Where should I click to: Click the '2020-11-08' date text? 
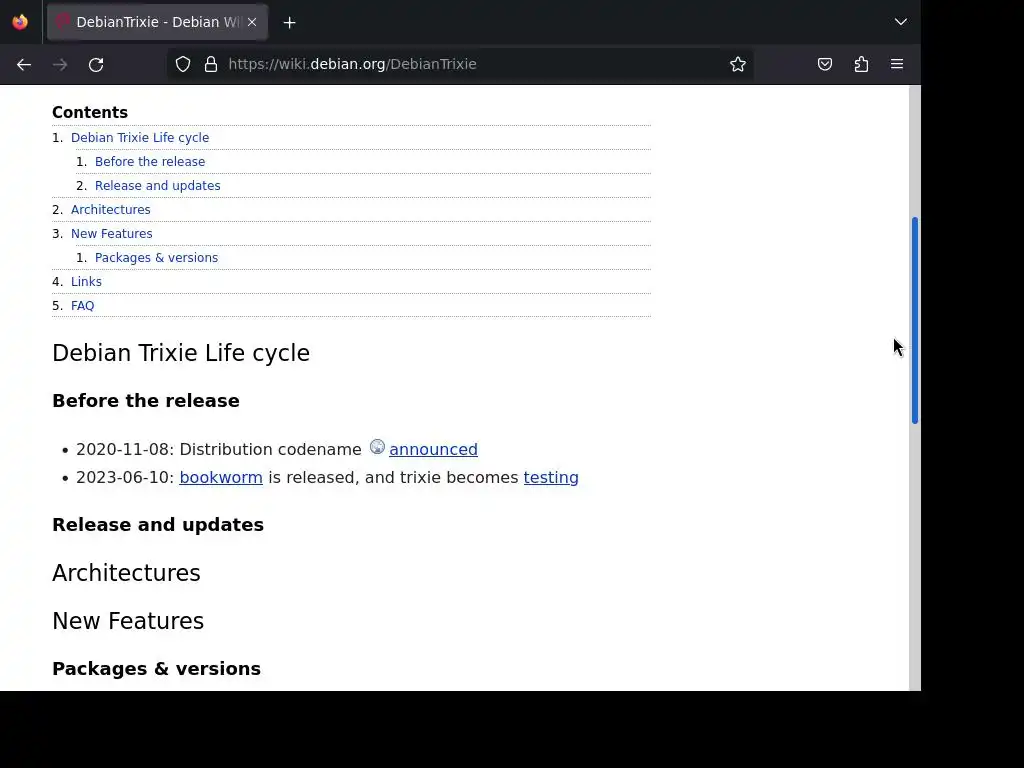click(123, 450)
